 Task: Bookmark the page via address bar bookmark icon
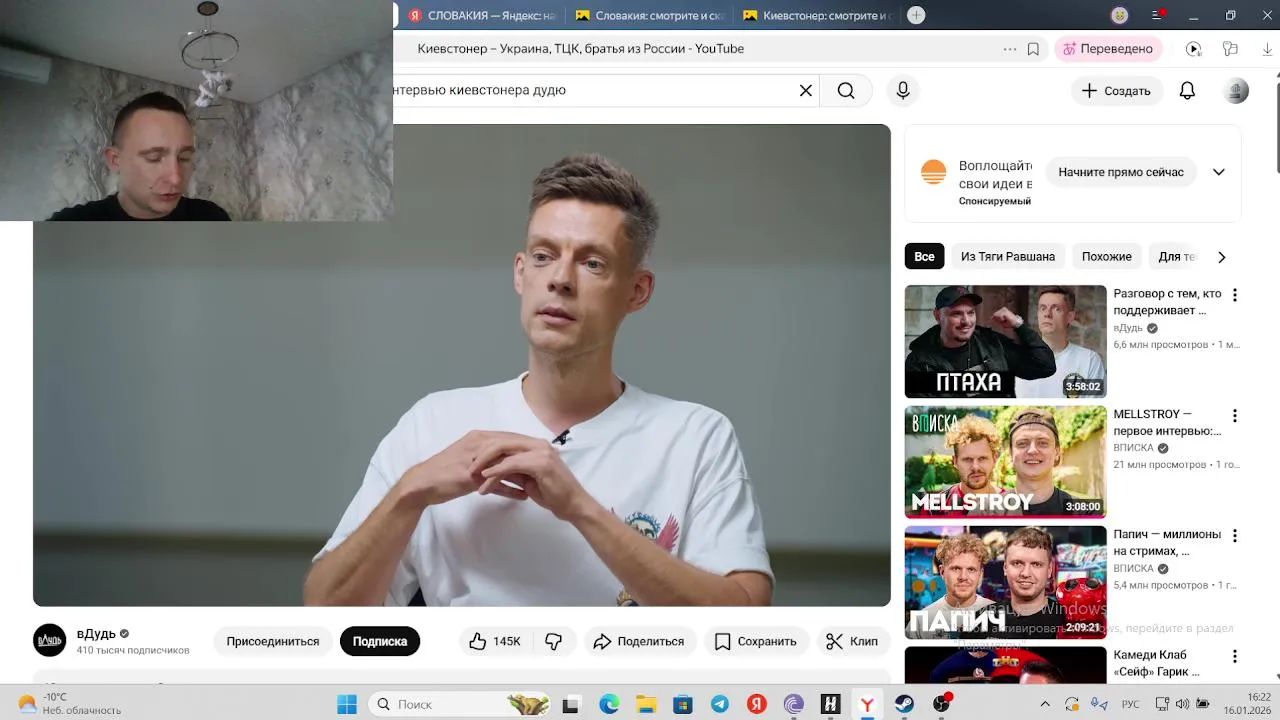[x=1033, y=49]
